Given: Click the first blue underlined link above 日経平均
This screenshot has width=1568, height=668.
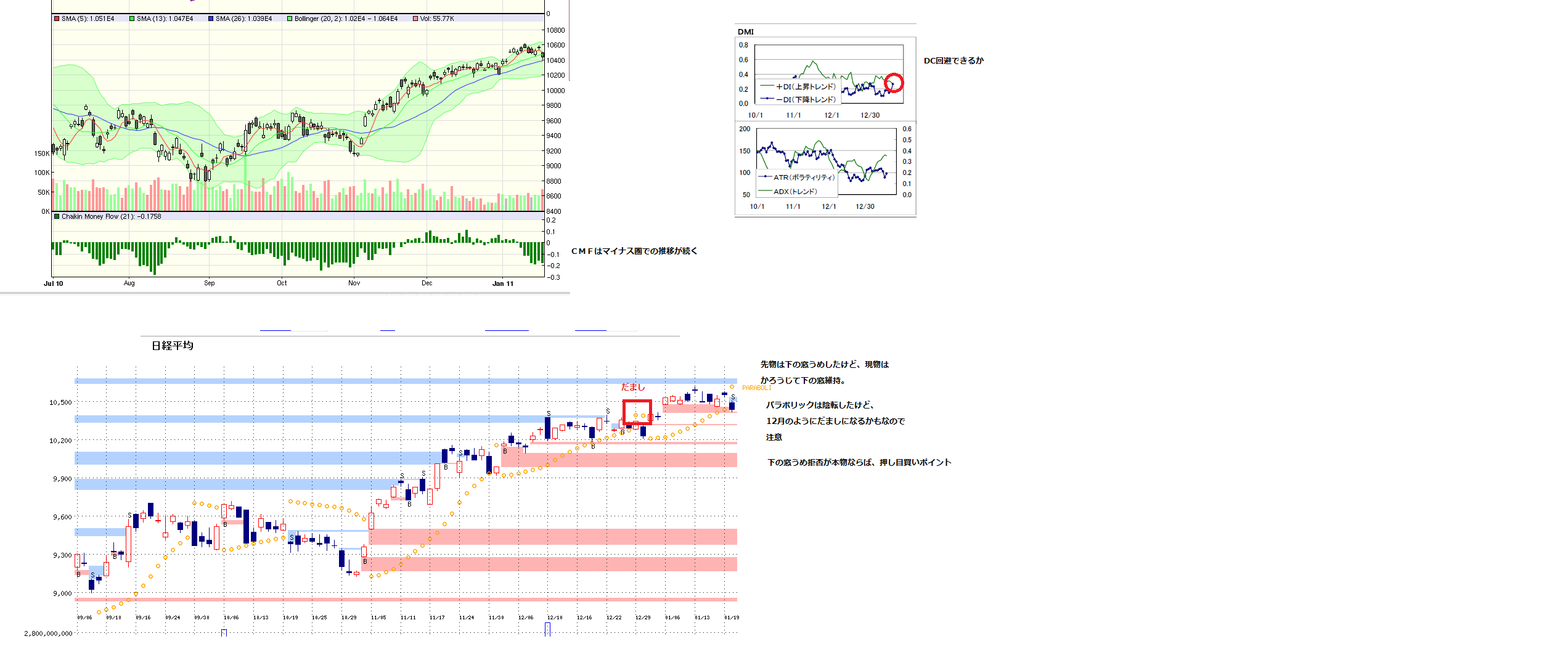Looking at the screenshot, I should (x=275, y=331).
